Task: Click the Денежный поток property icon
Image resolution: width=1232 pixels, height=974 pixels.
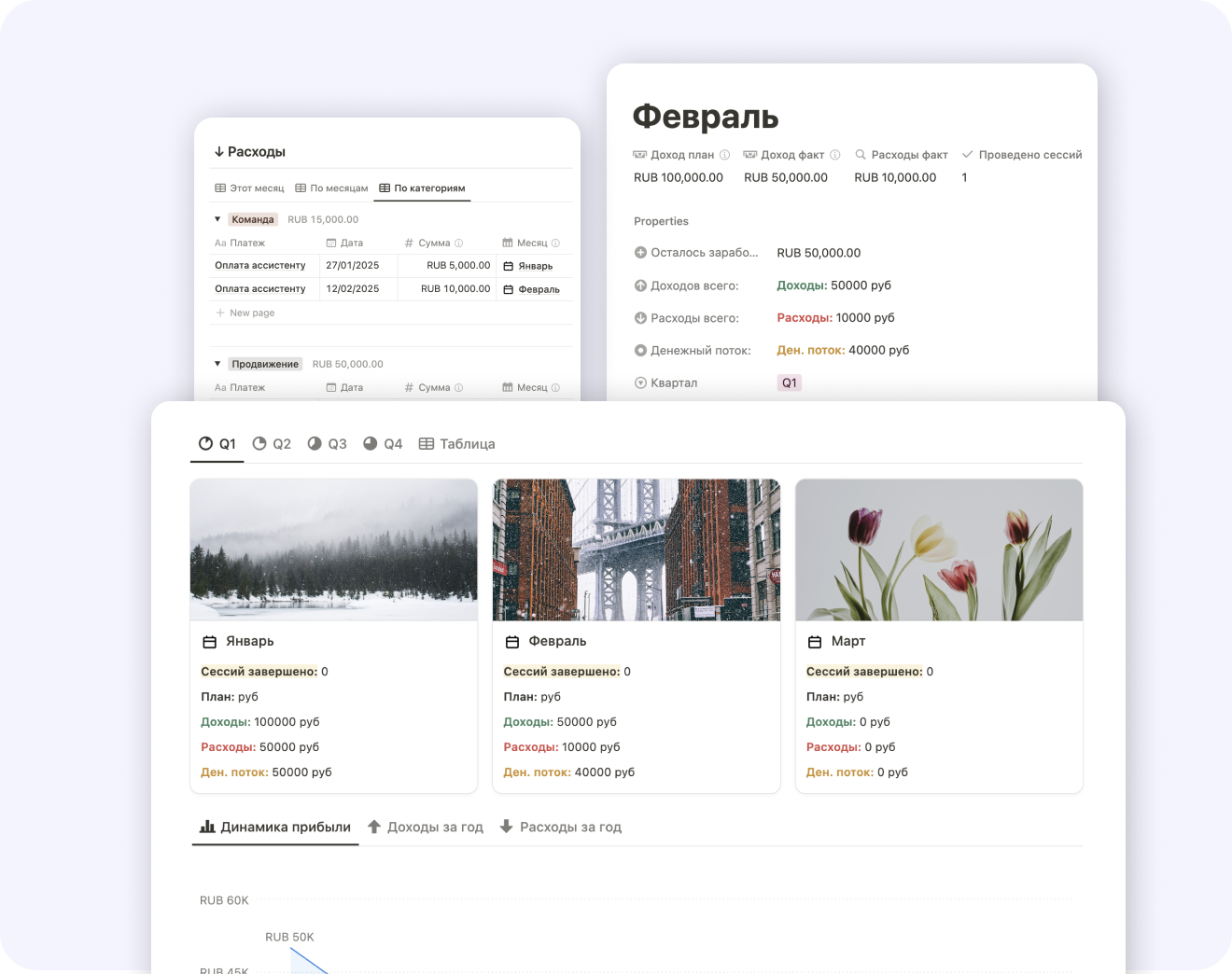Action: coord(640,351)
